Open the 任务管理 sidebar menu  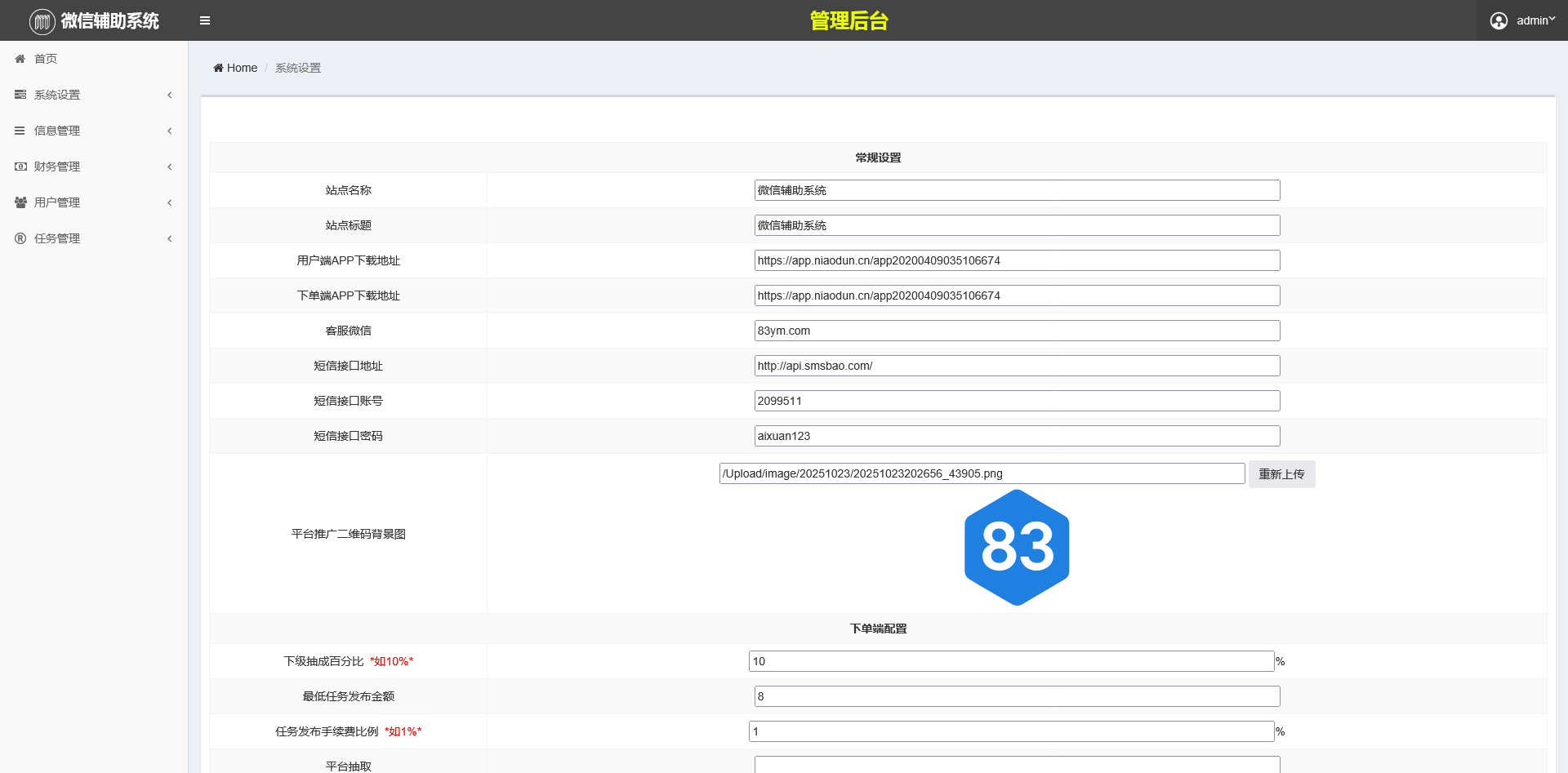94,238
